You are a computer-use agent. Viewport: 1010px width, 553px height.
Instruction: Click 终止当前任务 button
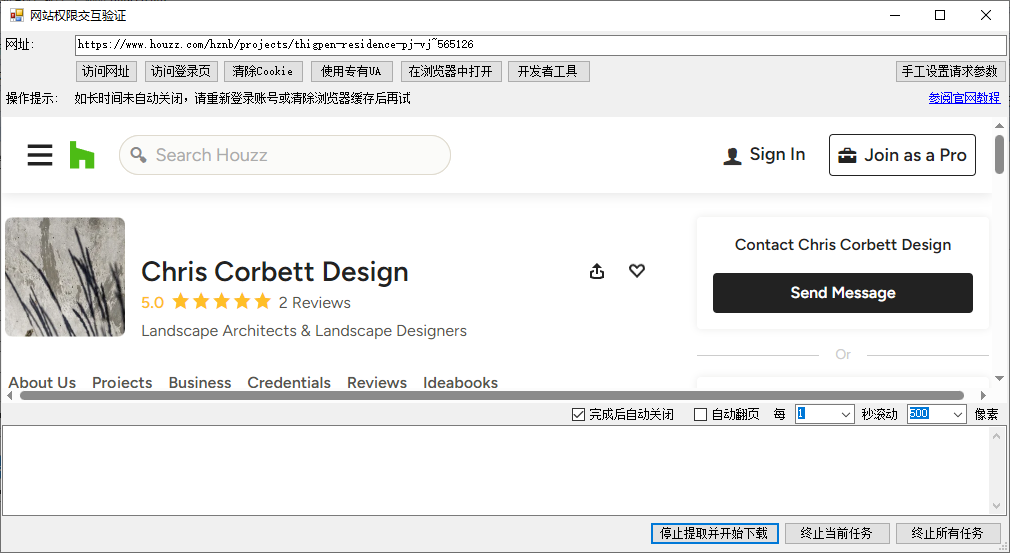click(837, 533)
